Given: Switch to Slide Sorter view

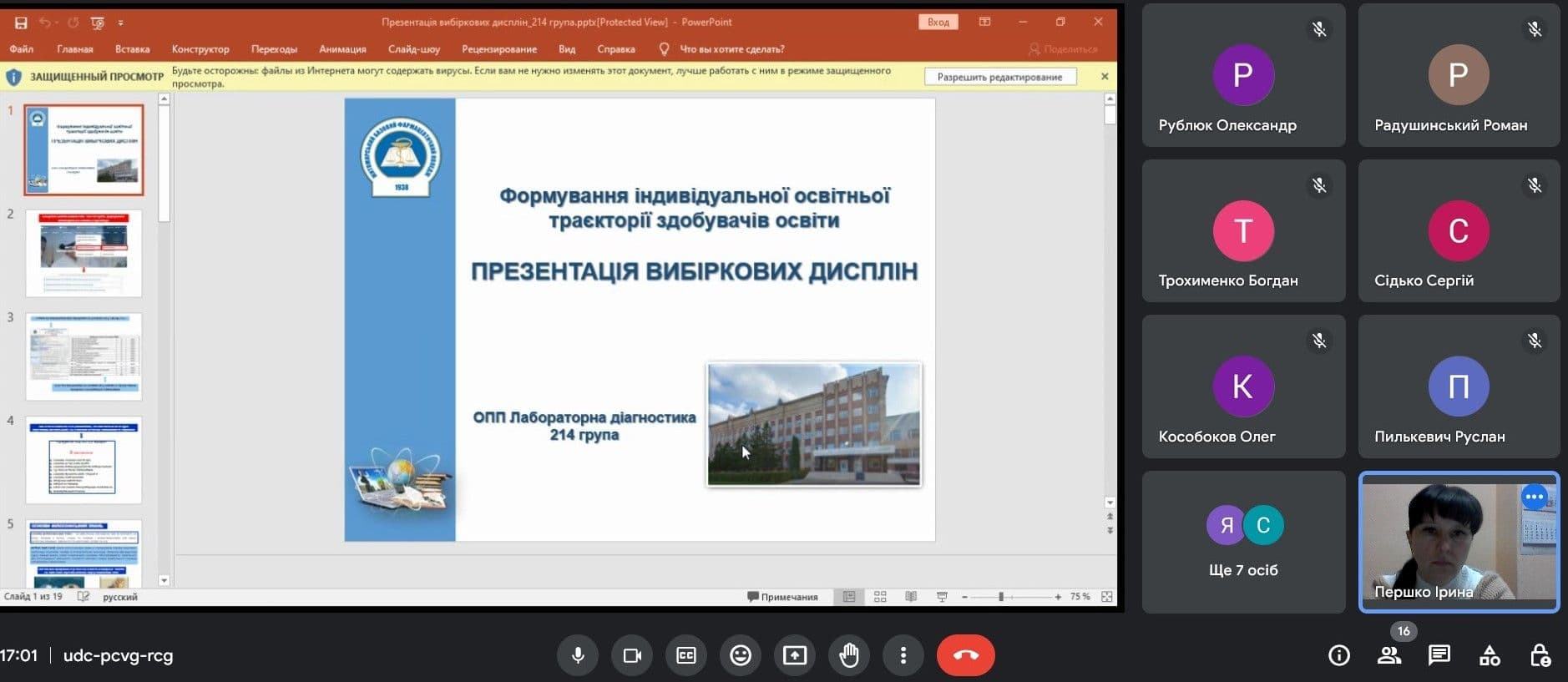Looking at the screenshot, I should click(x=880, y=597).
